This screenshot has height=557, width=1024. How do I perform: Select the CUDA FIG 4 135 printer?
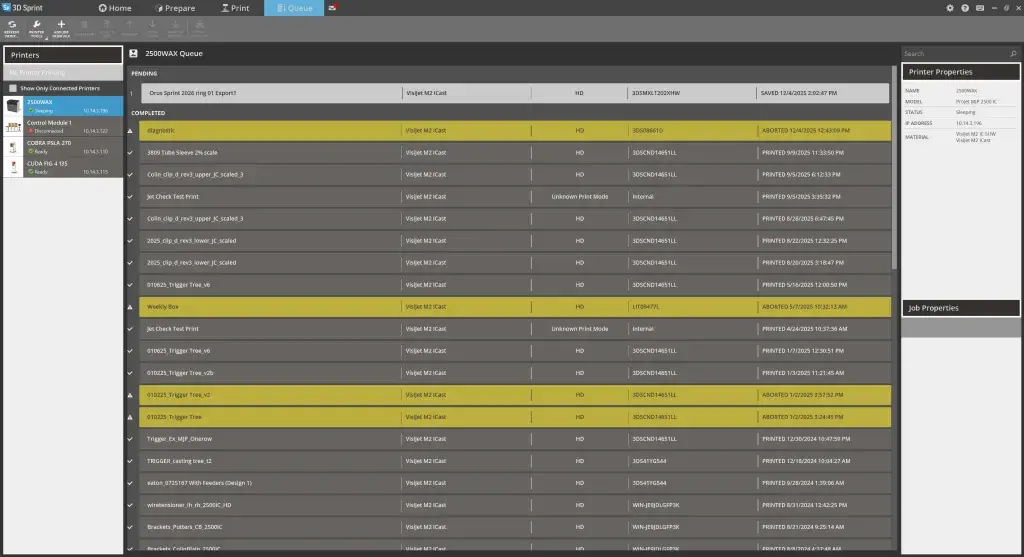(63, 167)
